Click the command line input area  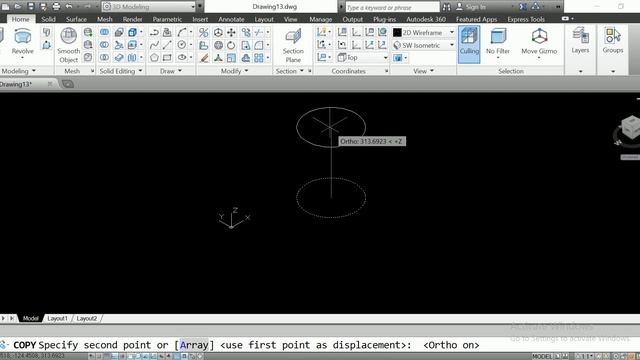320,345
